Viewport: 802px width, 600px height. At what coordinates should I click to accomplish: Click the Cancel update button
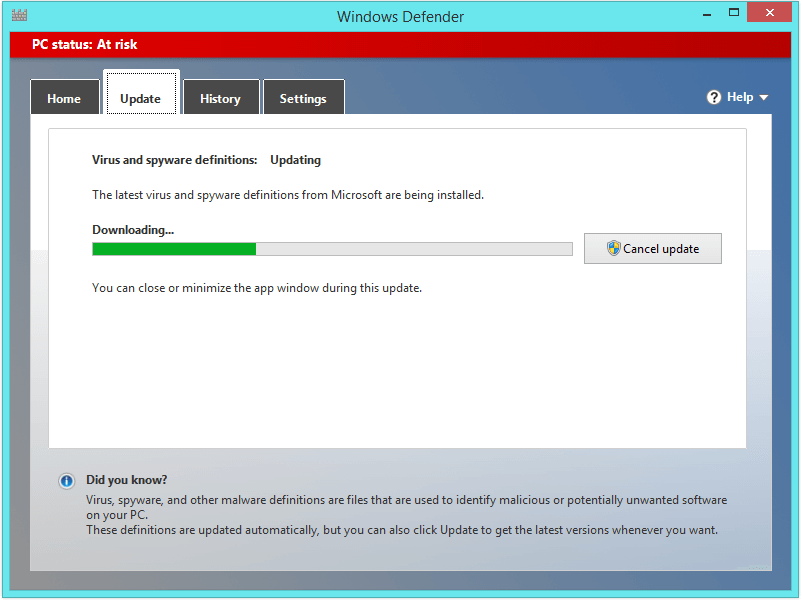(653, 249)
